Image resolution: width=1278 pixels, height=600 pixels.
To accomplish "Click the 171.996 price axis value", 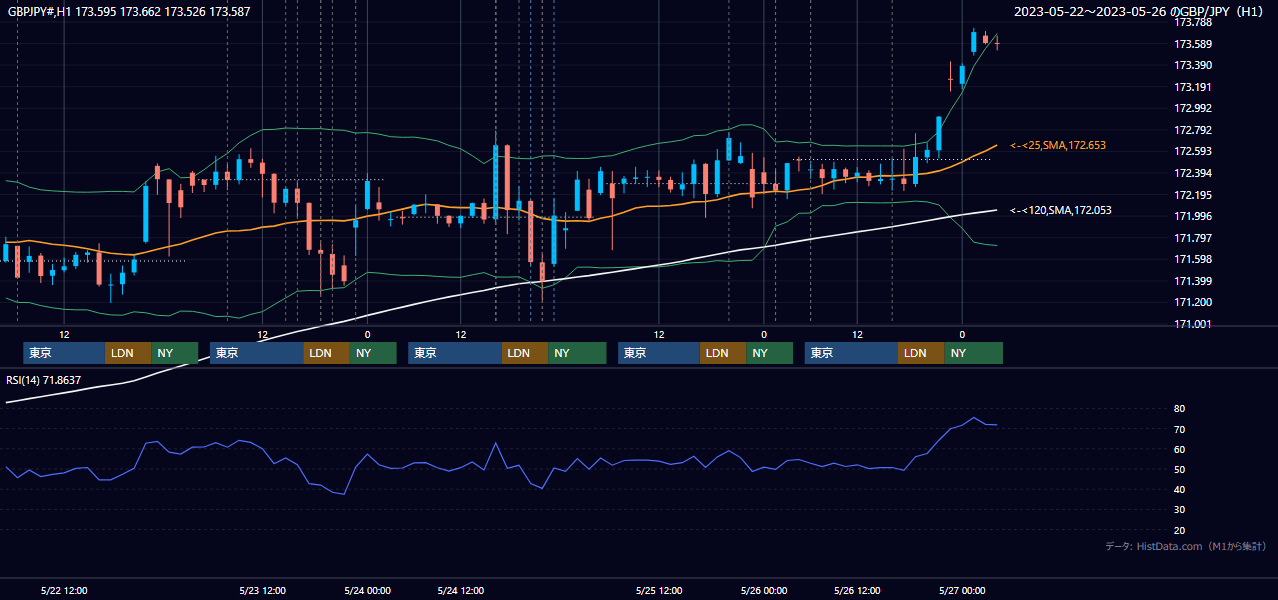I will [1192, 216].
